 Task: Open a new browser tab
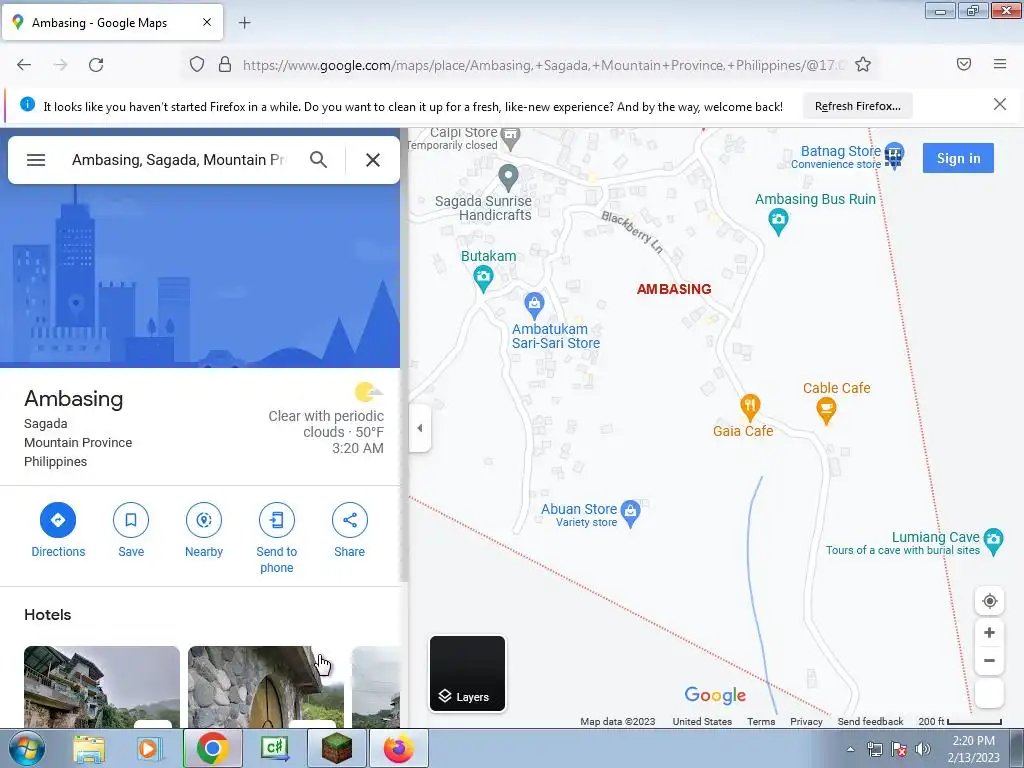pyautogui.click(x=244, y=23)
